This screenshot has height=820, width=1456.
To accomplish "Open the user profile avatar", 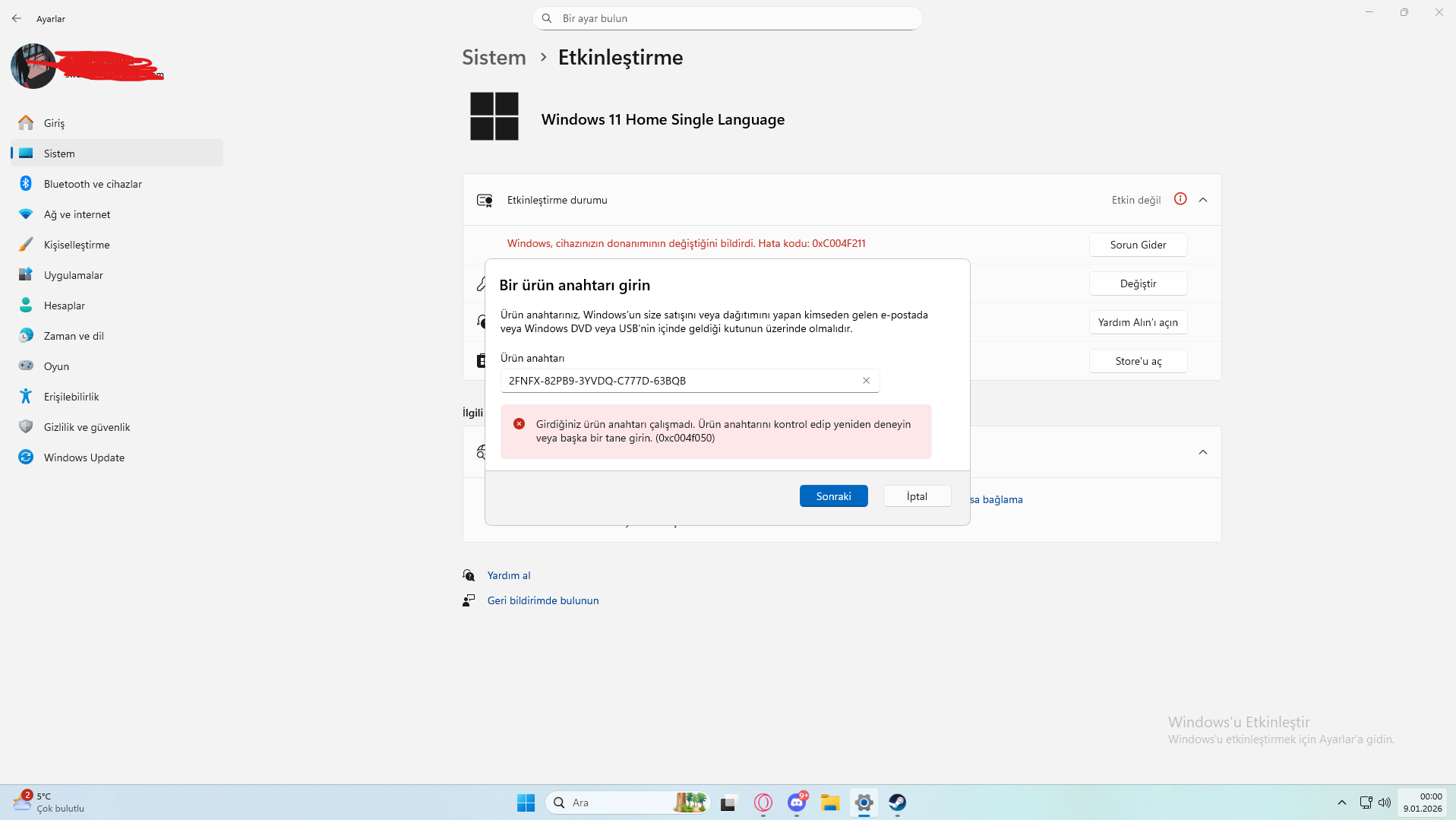I will pyautogui.click(x=33, y=66).
